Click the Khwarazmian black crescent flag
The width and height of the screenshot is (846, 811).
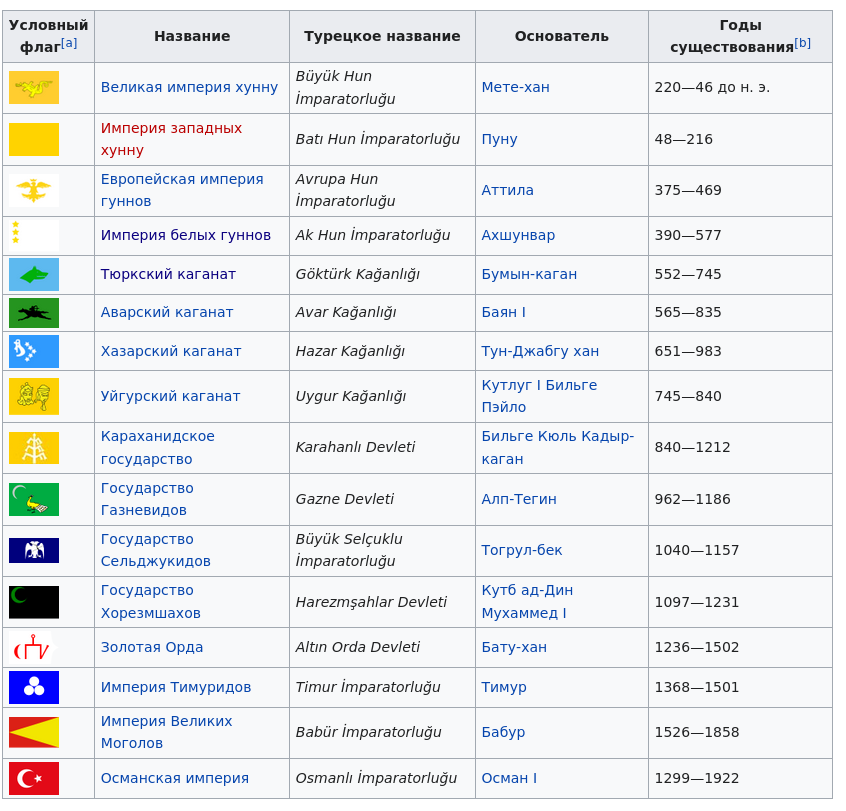click(34, 602)
